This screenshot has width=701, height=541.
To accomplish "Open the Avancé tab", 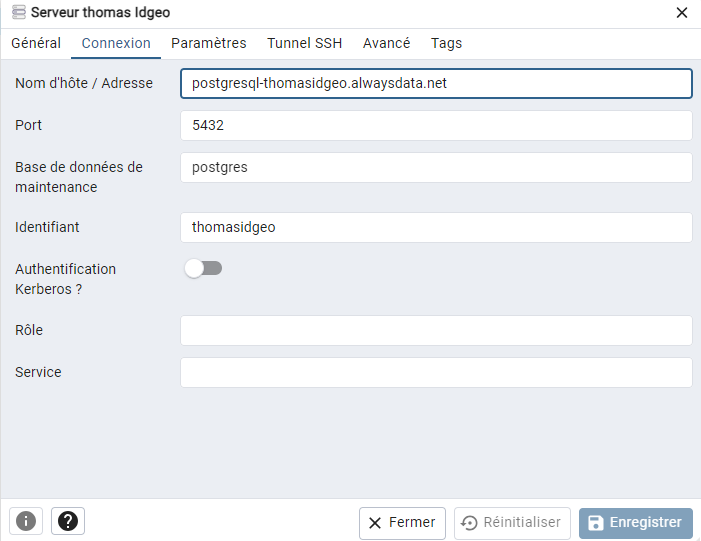I will tap(386, 43).
